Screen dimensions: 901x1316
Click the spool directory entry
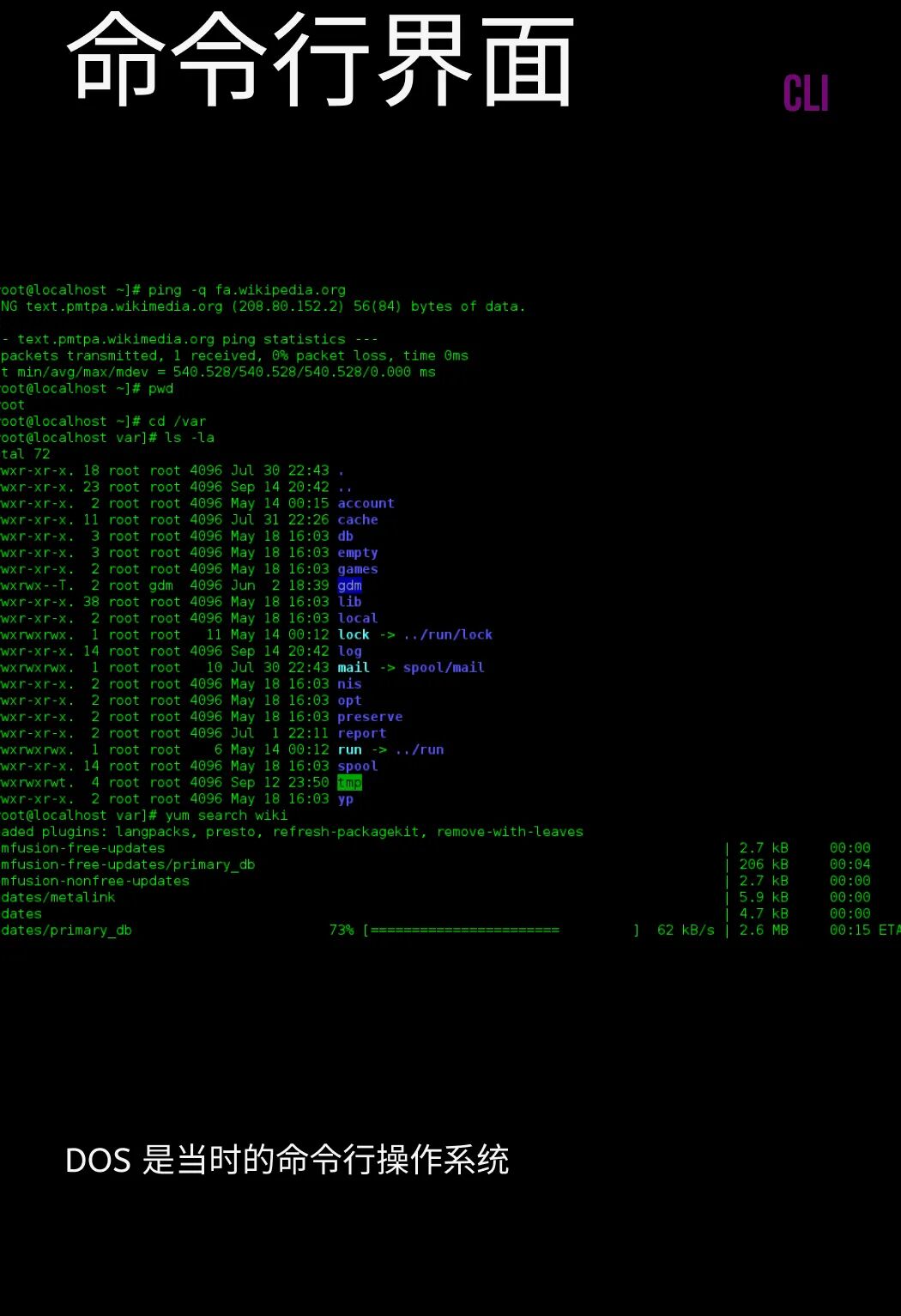(358, 766)
